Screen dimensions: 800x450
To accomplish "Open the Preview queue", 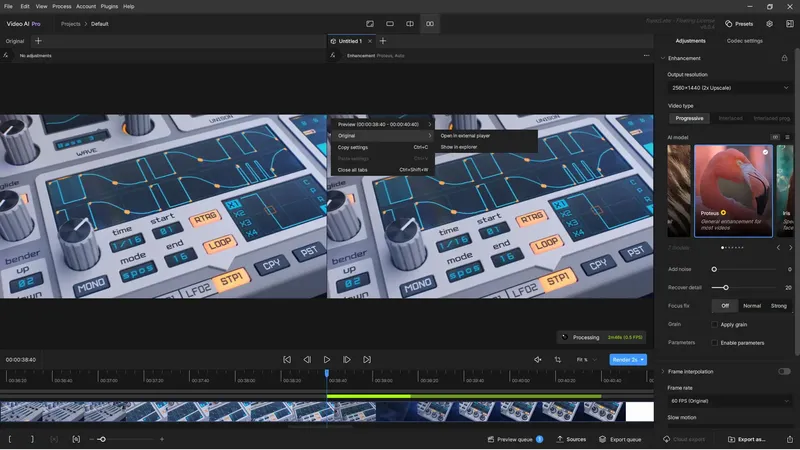I will [x=515, y=439].
